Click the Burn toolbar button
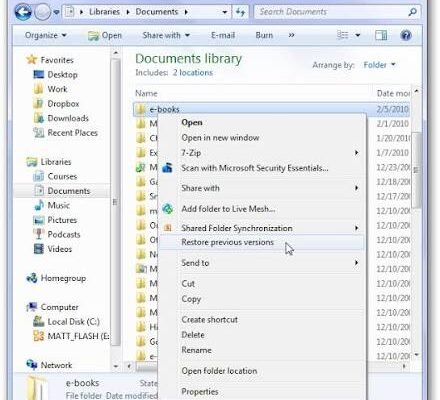Viewport: 440px width, 400px height. click(264, 35)
